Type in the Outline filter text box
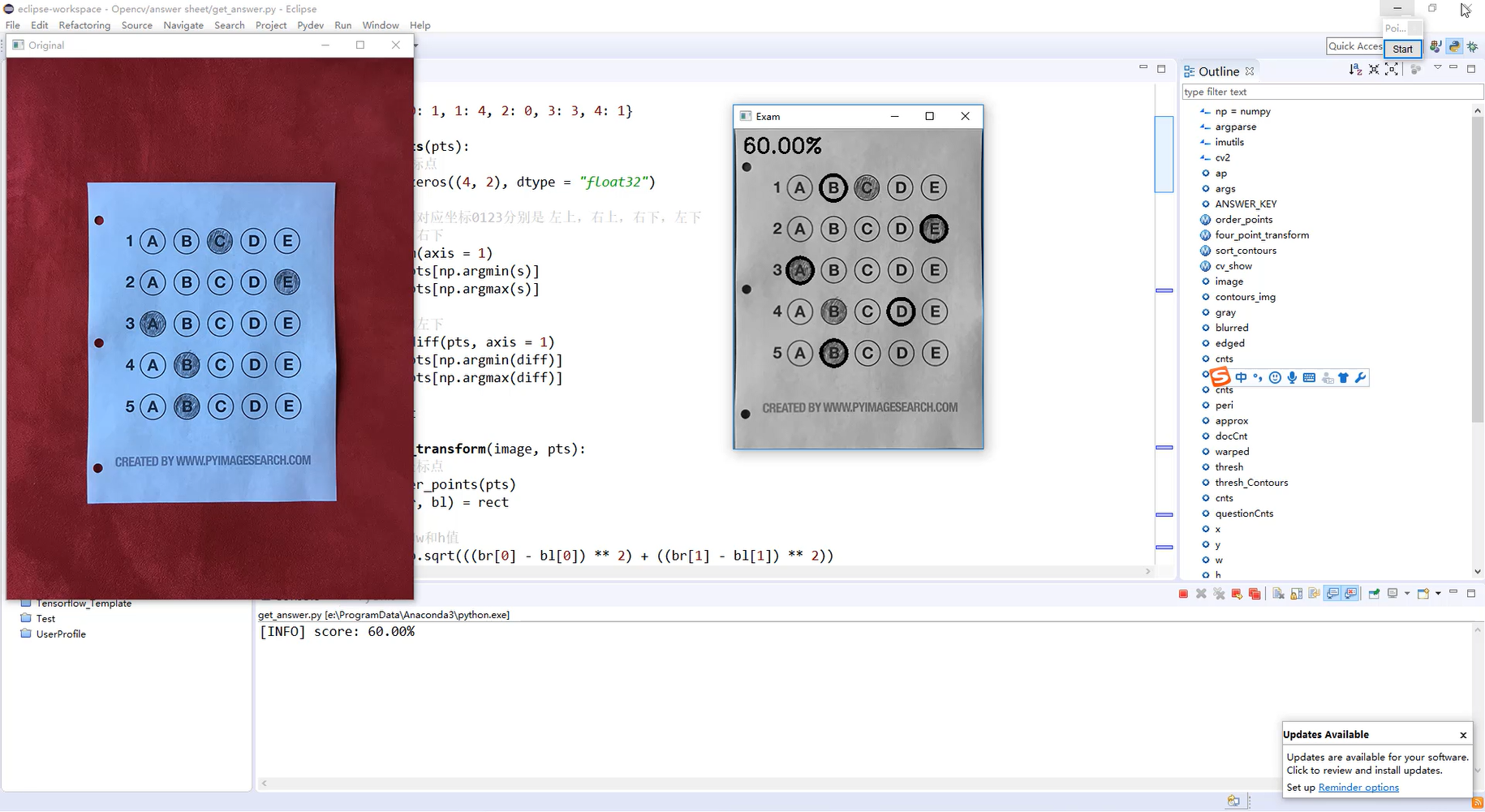Viewport: 1485px width, 812px height. point(1332,92)
